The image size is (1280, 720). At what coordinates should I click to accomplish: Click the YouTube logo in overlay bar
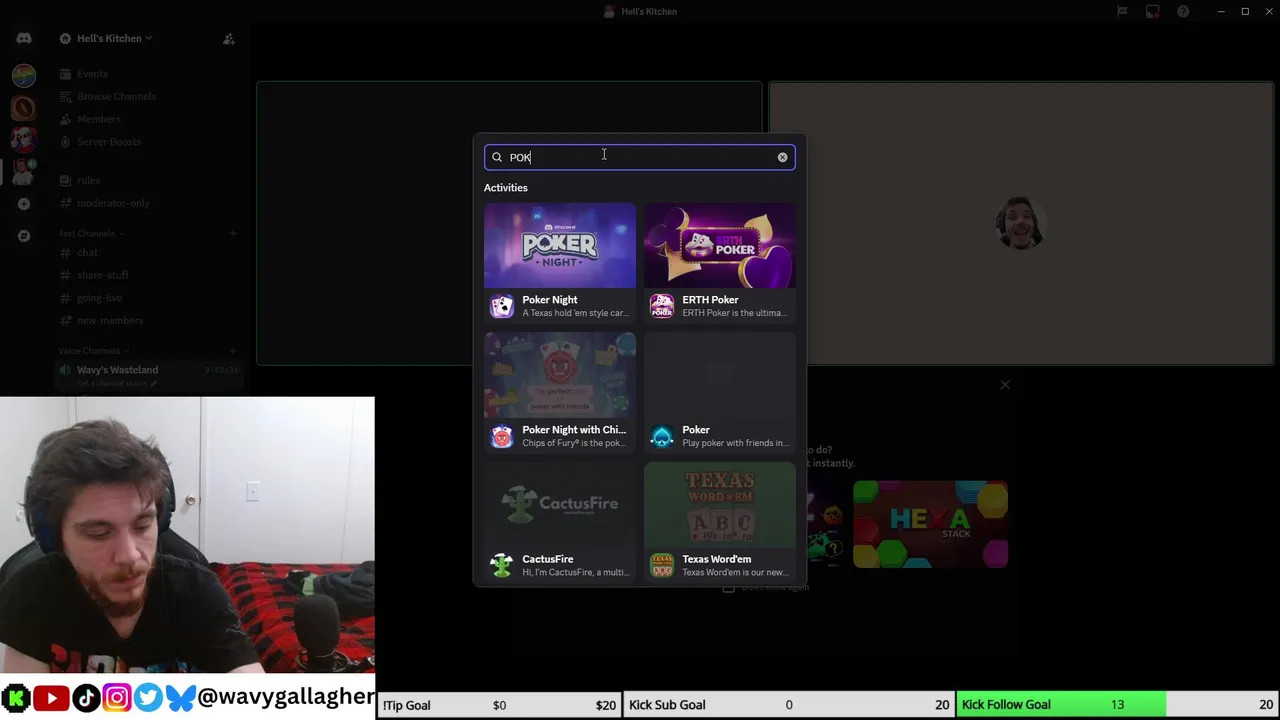[x=50, y=698]
